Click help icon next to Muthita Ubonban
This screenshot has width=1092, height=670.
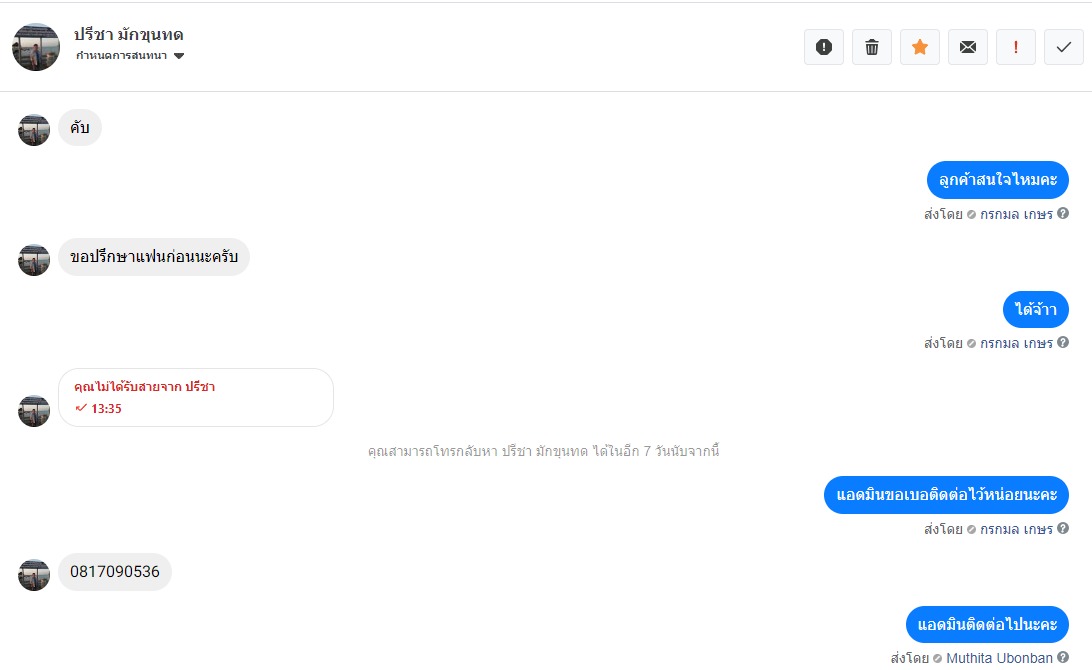(x=1063, y=658)
